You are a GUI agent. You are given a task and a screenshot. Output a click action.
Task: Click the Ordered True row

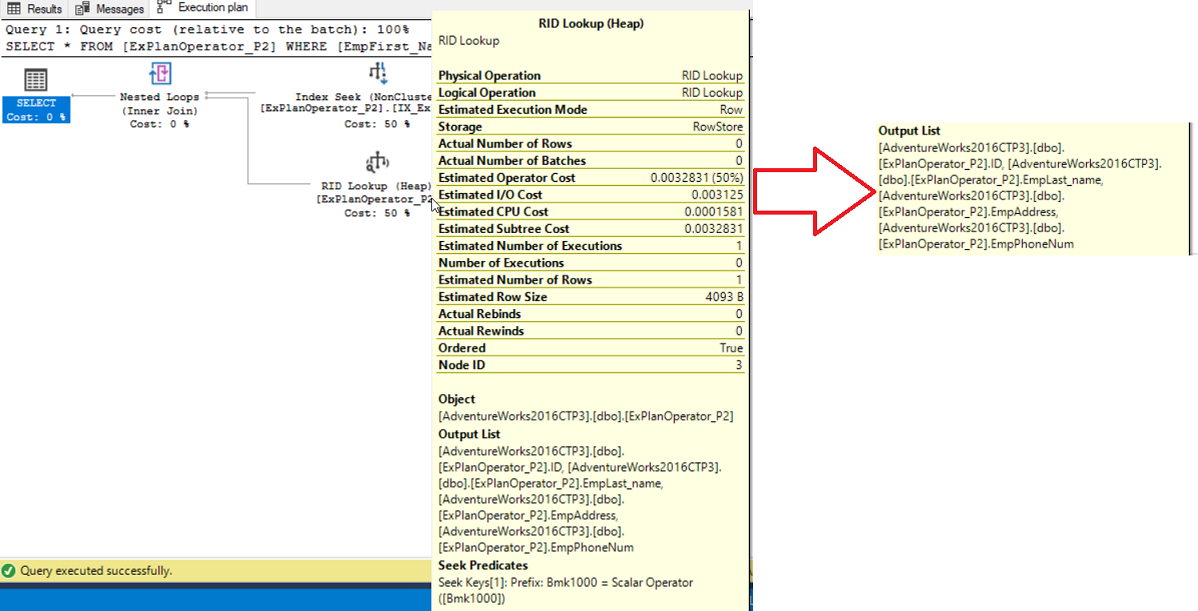point(591,348)
